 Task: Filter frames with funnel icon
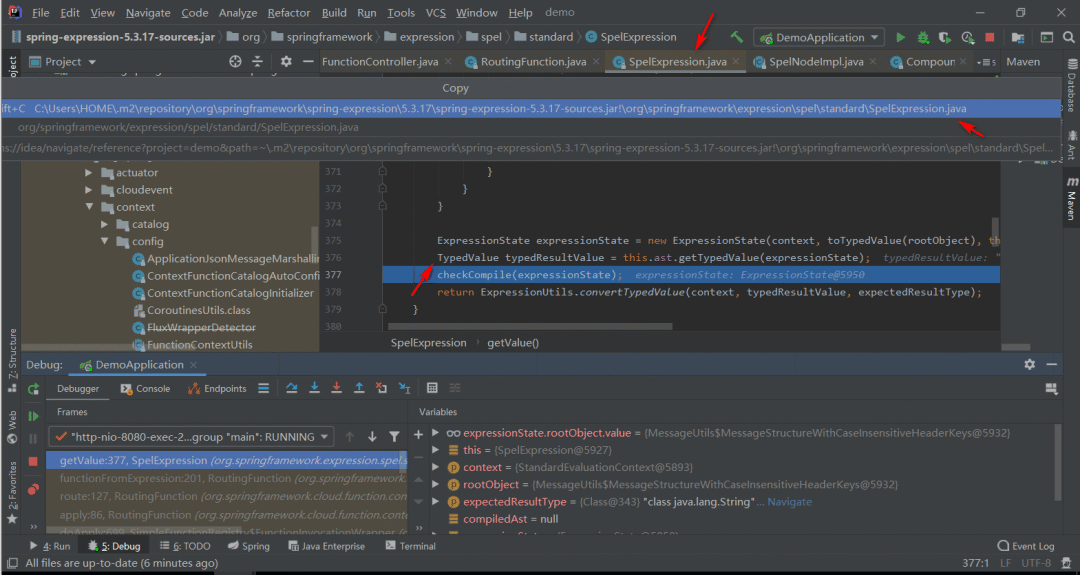click(x=394, y=437)
